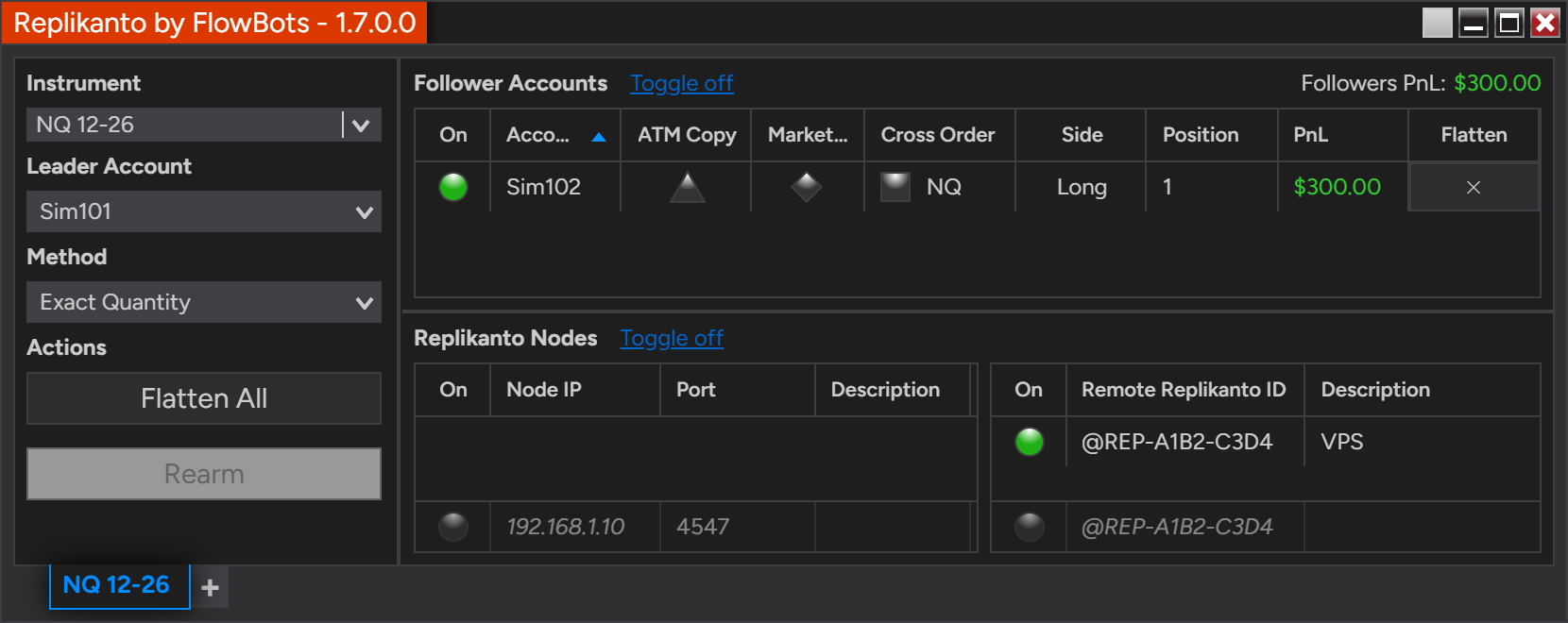1568x623 pixels.
Task: Select the $300.00 PnL cell for Sim102
Action: [1343, 187]
